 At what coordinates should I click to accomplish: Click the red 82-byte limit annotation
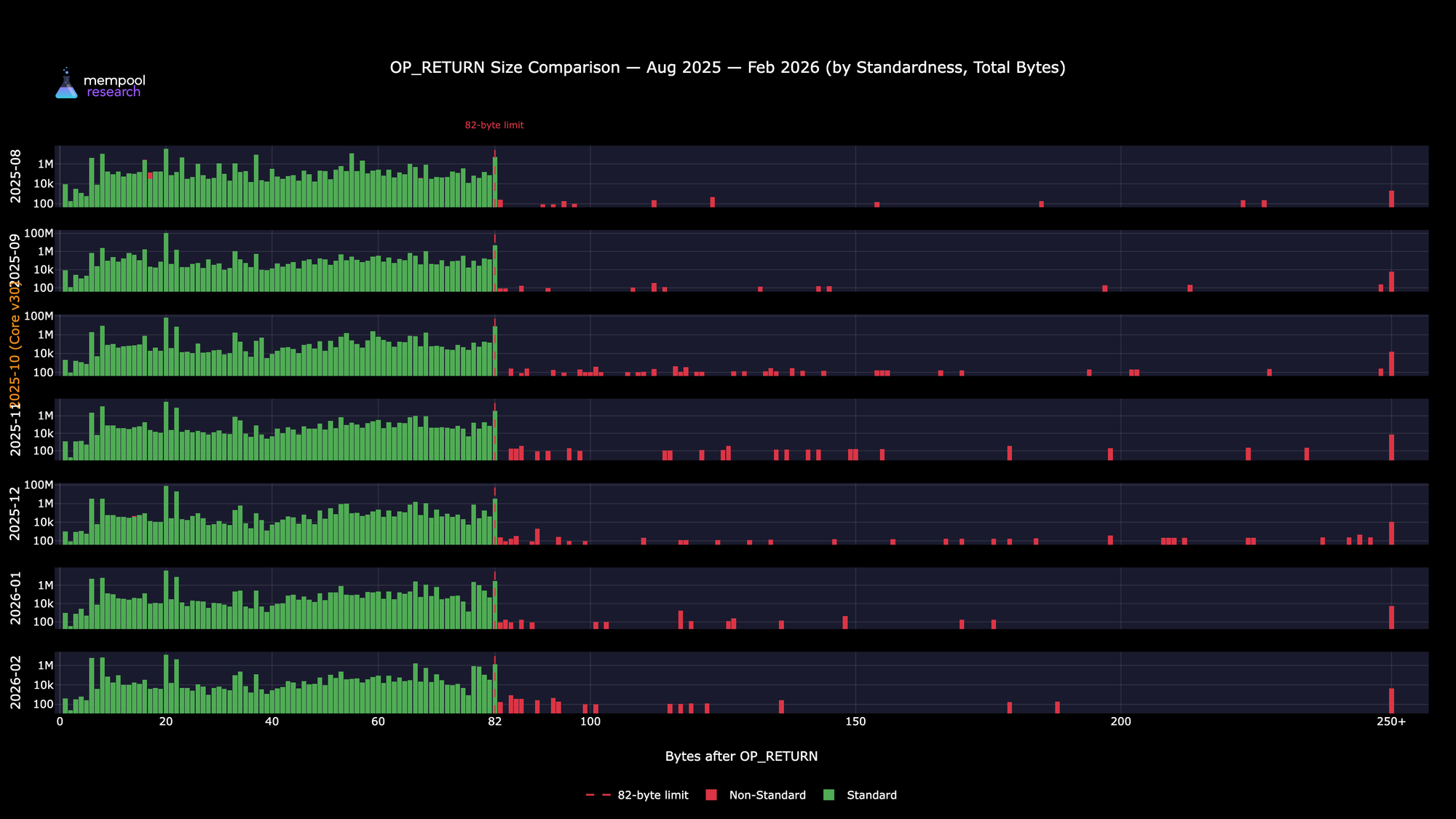pyautogui.click(x=494, y=125)
